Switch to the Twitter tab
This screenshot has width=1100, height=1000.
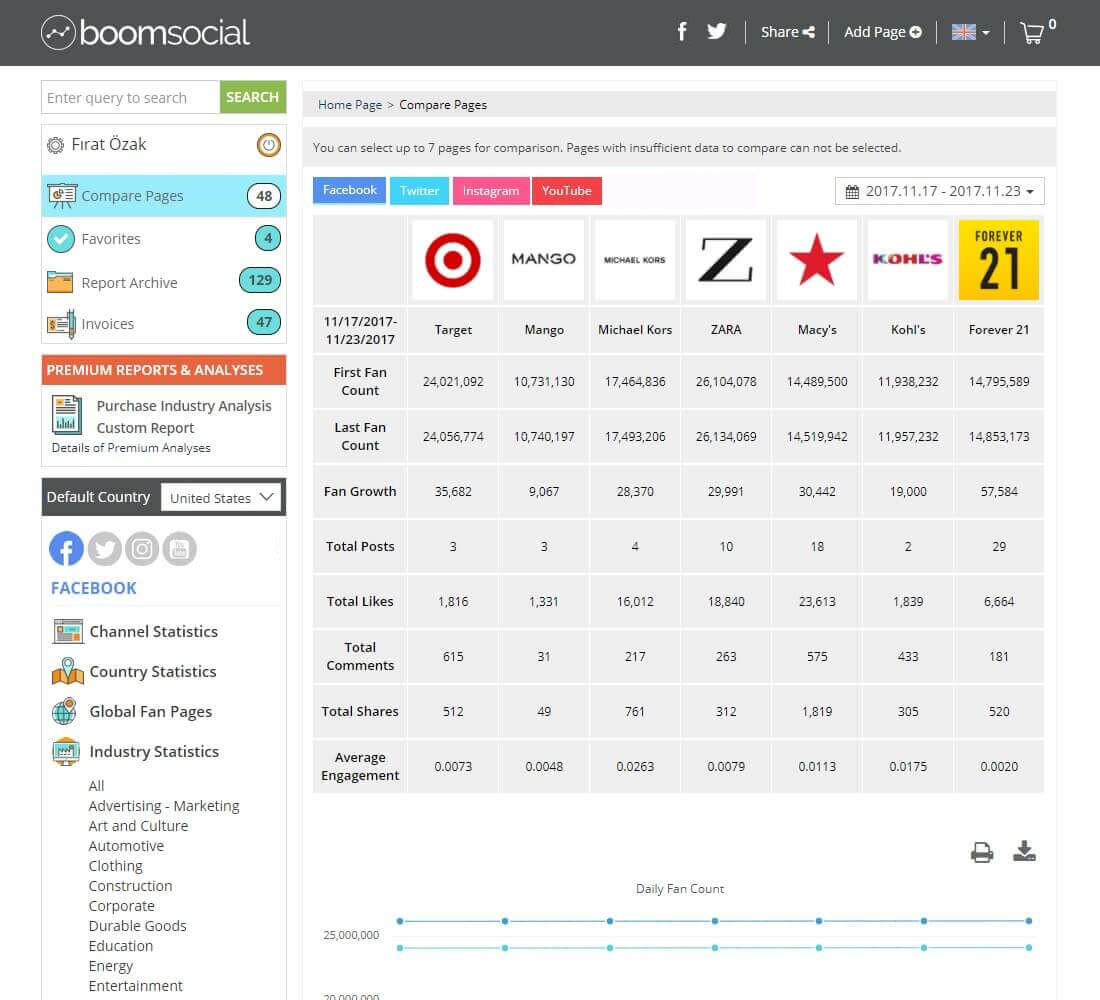click(x=420, y=191)
